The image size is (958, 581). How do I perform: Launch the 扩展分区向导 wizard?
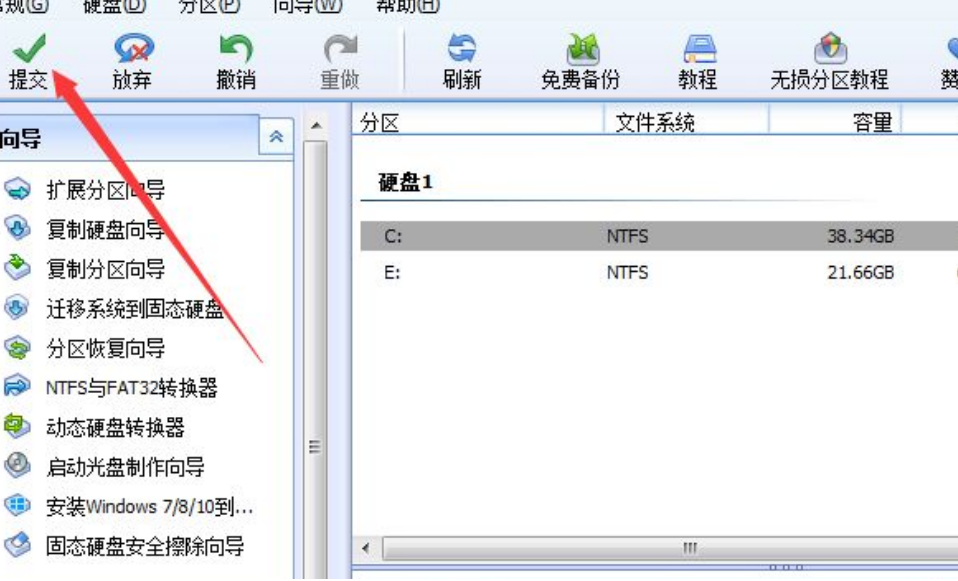pos(105,190)
